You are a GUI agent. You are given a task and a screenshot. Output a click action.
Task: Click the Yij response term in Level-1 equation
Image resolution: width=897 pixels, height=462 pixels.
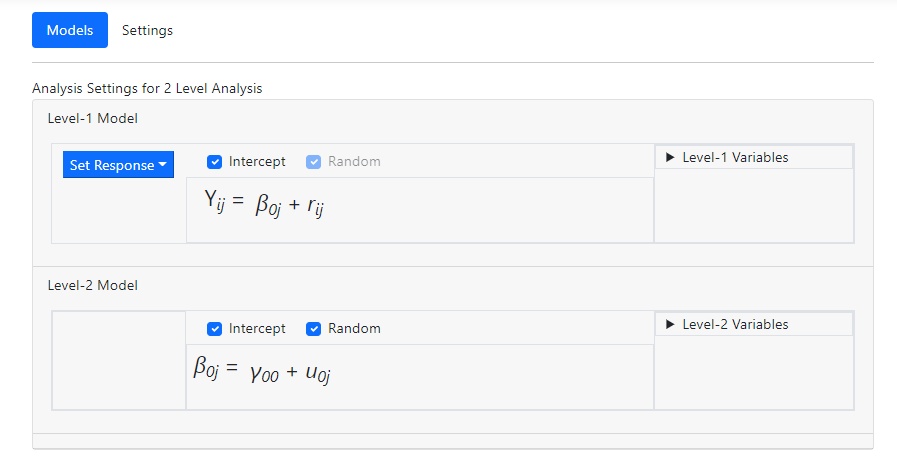(x=216, y=202)
